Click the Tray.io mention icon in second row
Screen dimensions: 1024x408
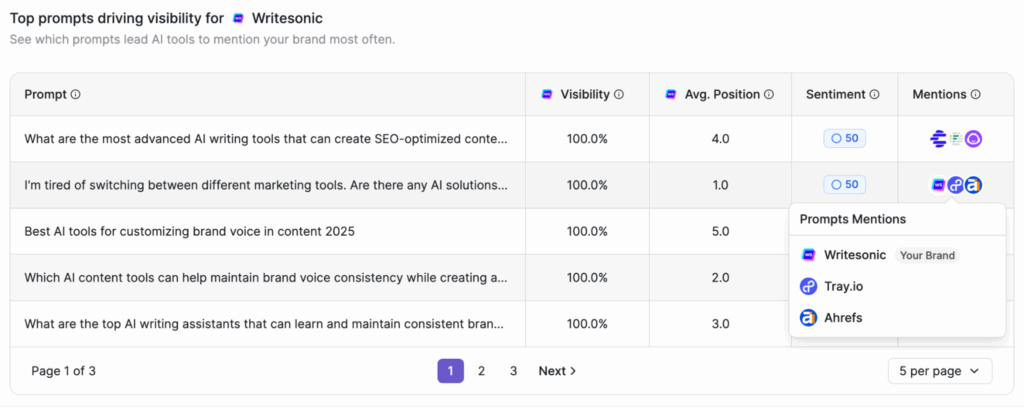click(x=956, y=185)
